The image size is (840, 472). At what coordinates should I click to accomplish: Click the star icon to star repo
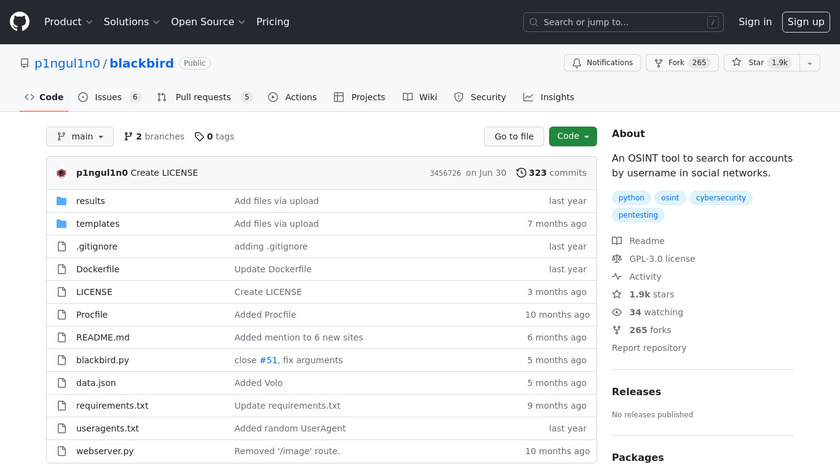(737, 63)
